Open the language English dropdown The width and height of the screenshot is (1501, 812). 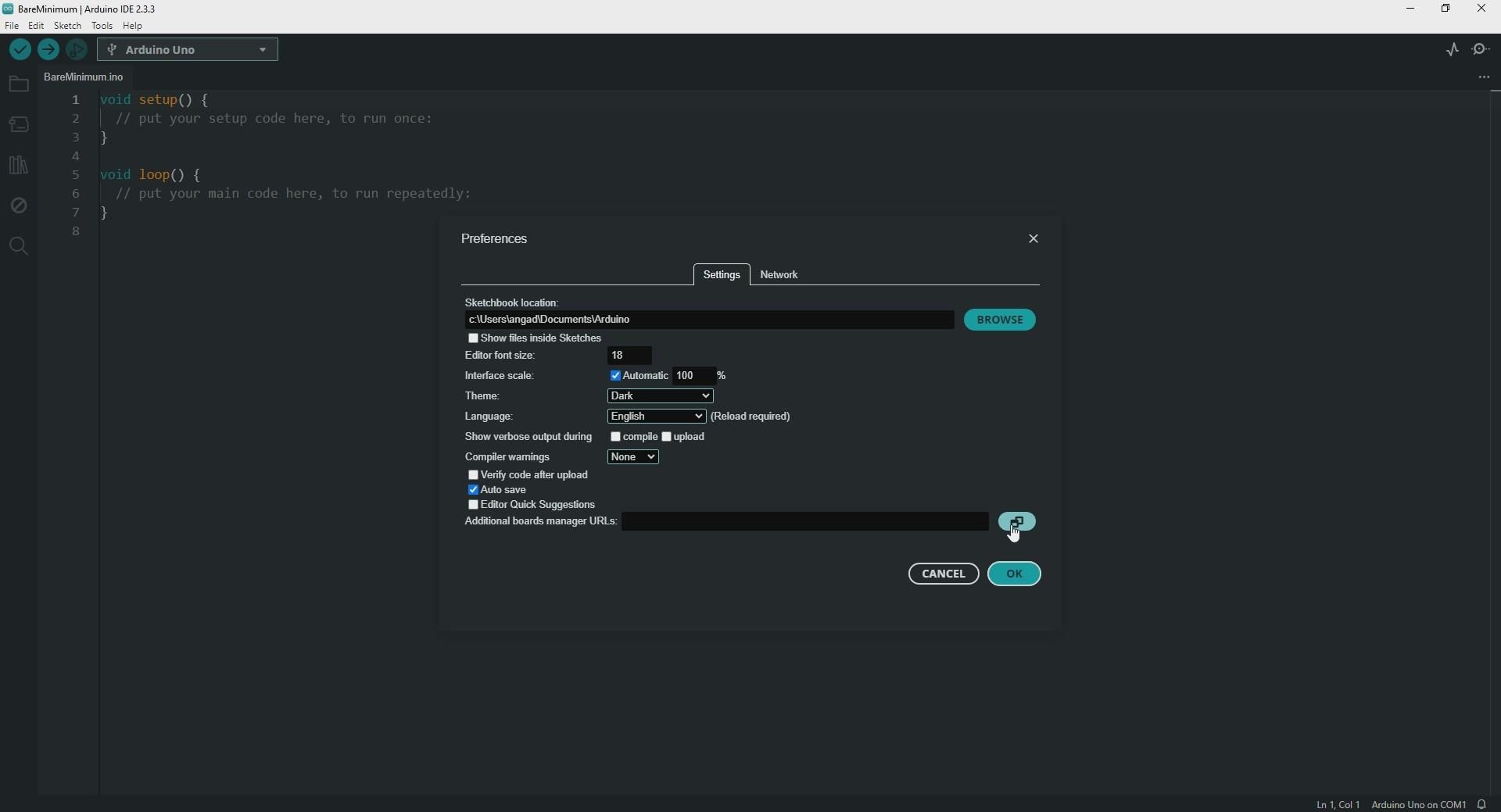[657, 417]
